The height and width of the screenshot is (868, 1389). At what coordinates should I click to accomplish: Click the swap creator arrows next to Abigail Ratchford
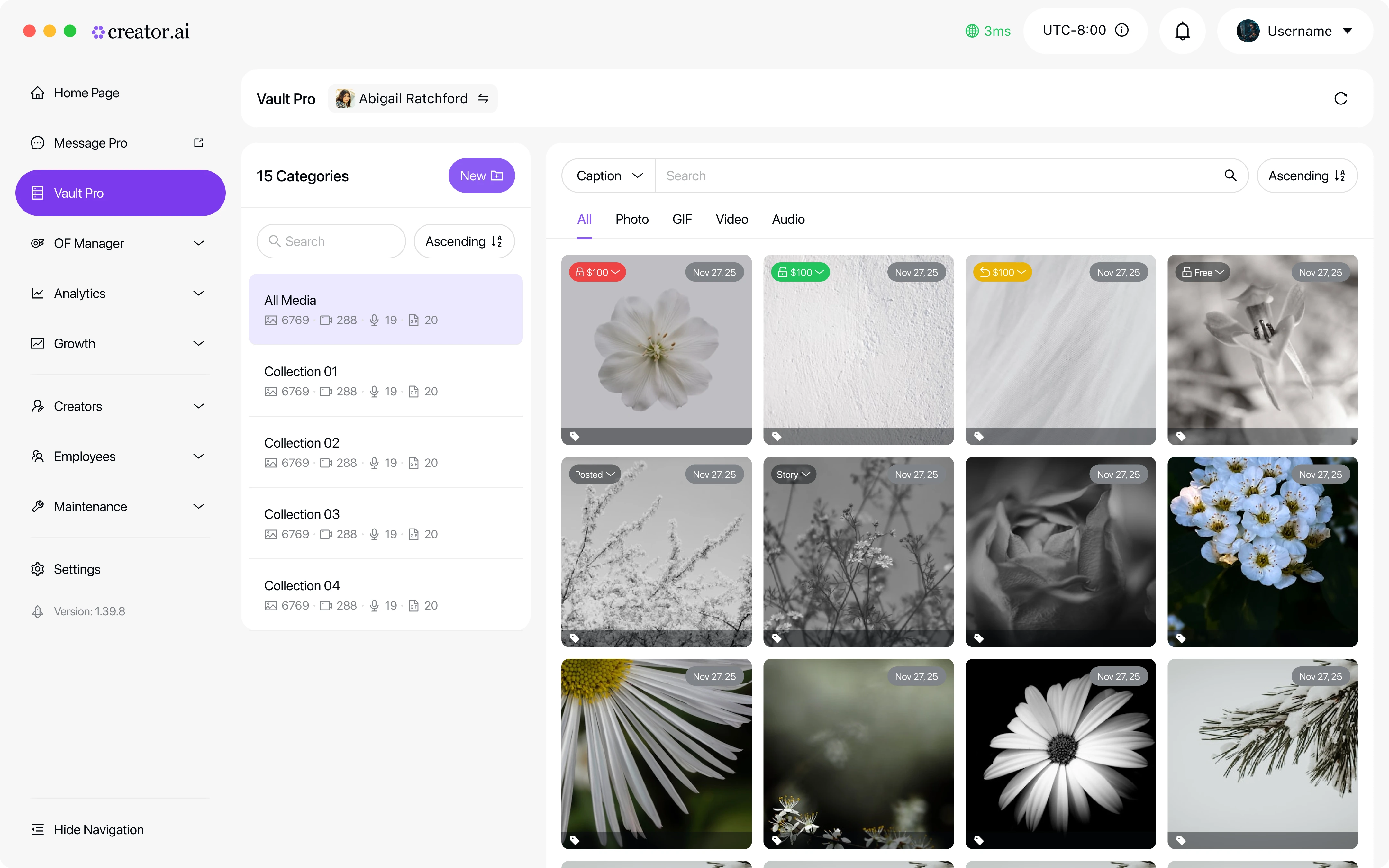point(483,99)
